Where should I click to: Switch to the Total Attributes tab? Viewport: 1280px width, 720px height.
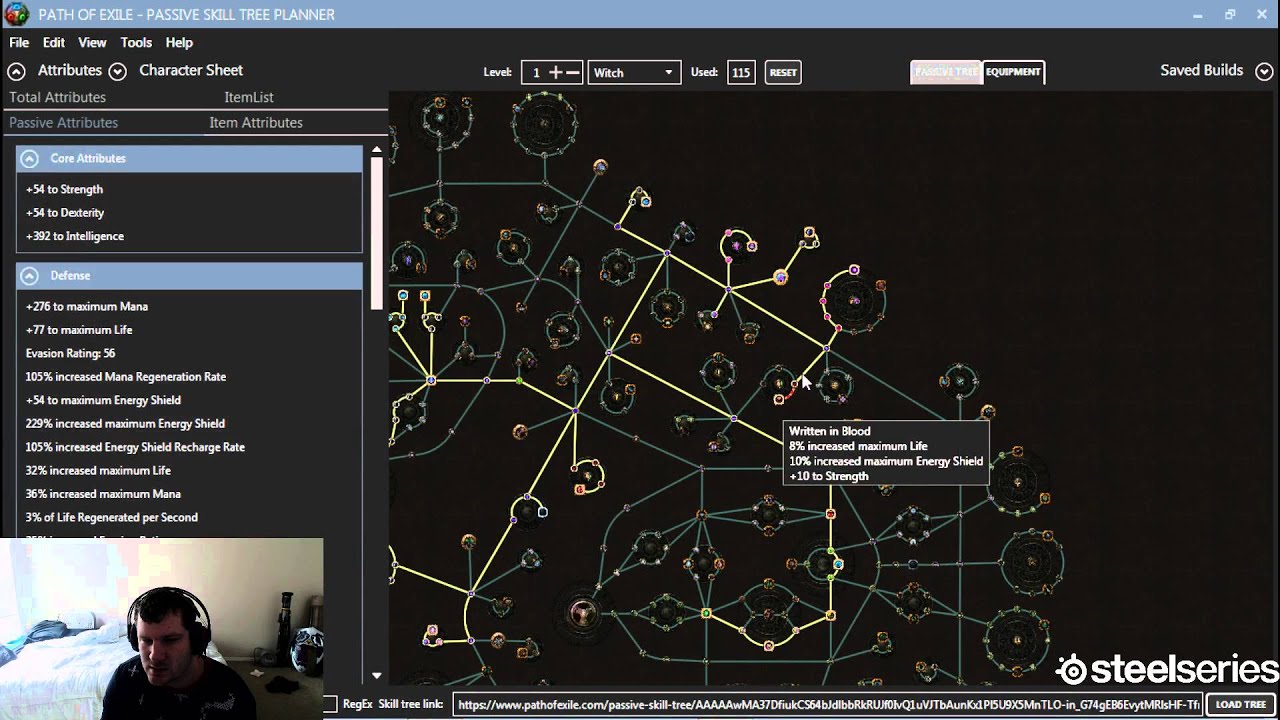click(x=57, y=97)
